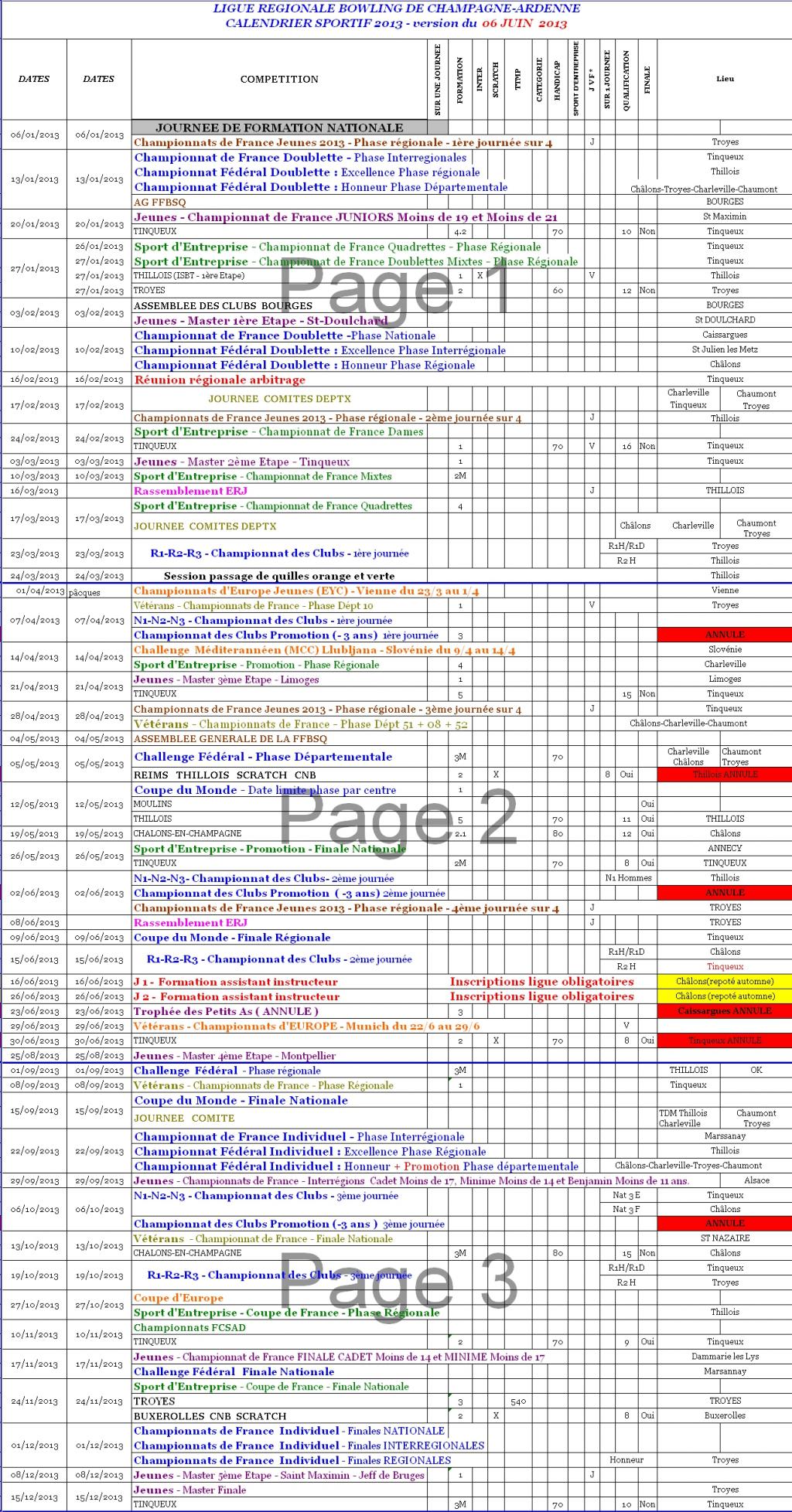
Task: Click the vertical 'QUALIFICATION' column header
Action: [626, 81]
